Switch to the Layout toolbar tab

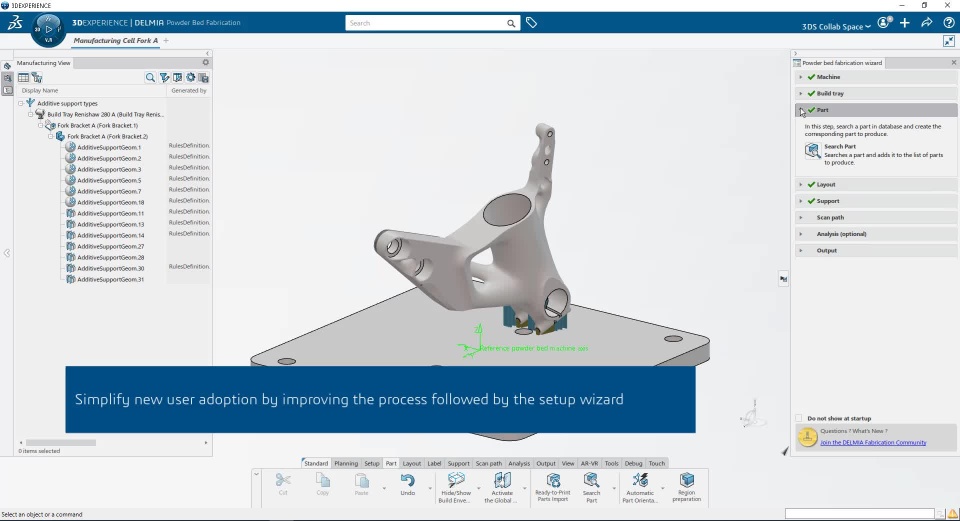pos(411,463)
